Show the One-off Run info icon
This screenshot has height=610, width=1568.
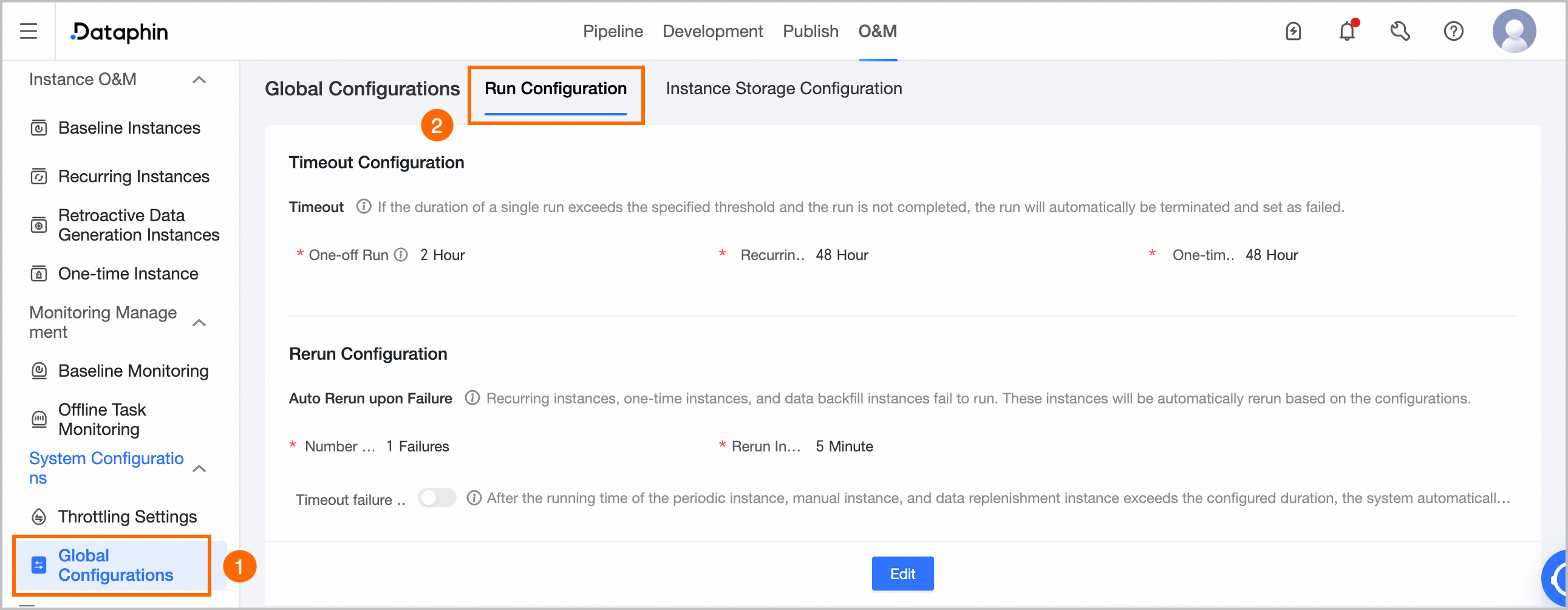tap(401, 255)
